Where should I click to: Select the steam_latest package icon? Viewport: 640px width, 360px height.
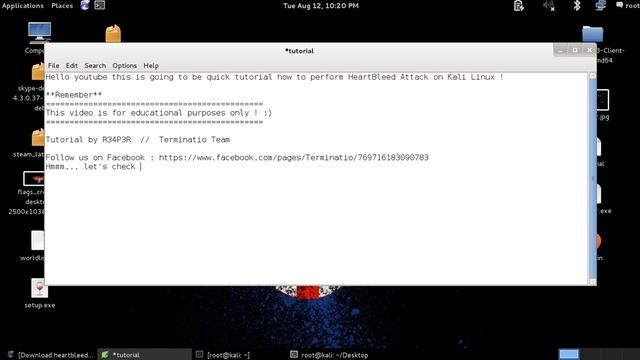tap(38, 138)
